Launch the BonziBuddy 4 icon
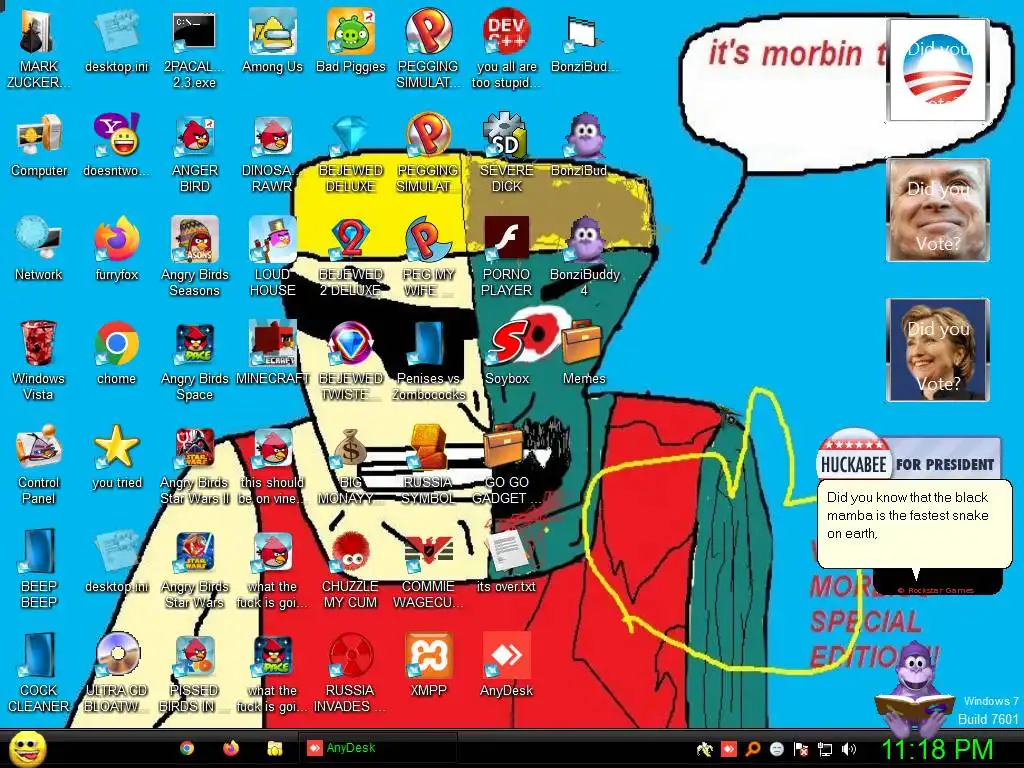The image size is (1024, 768). point(584,240)
